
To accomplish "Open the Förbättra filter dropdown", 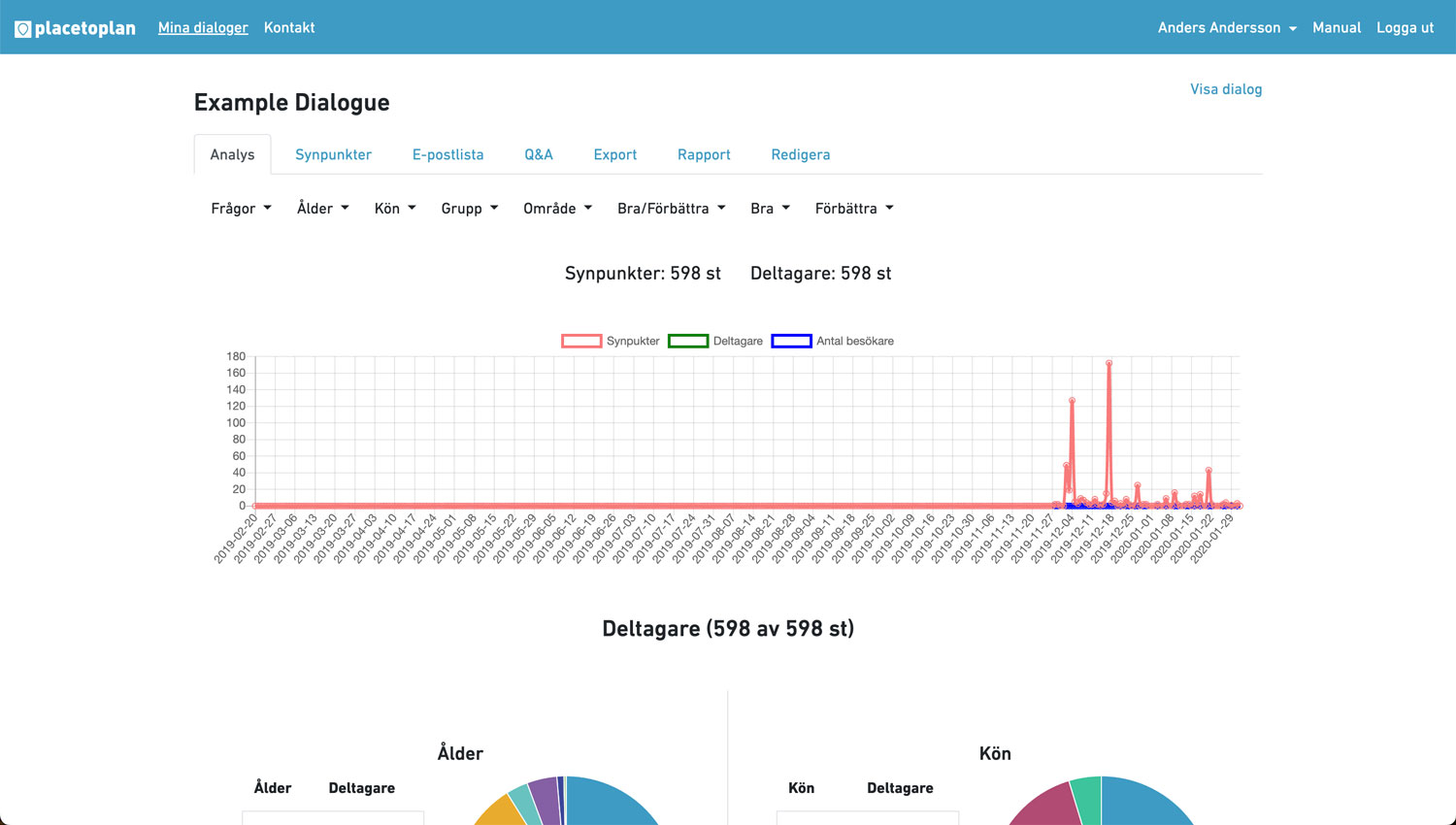I will coord(853,209).
